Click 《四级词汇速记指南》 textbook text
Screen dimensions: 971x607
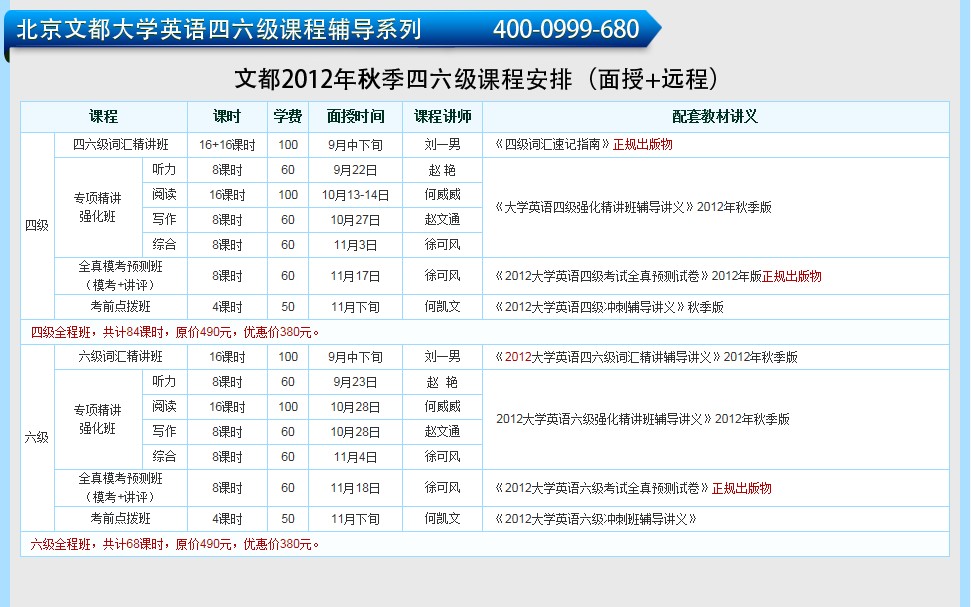[552, 144]
